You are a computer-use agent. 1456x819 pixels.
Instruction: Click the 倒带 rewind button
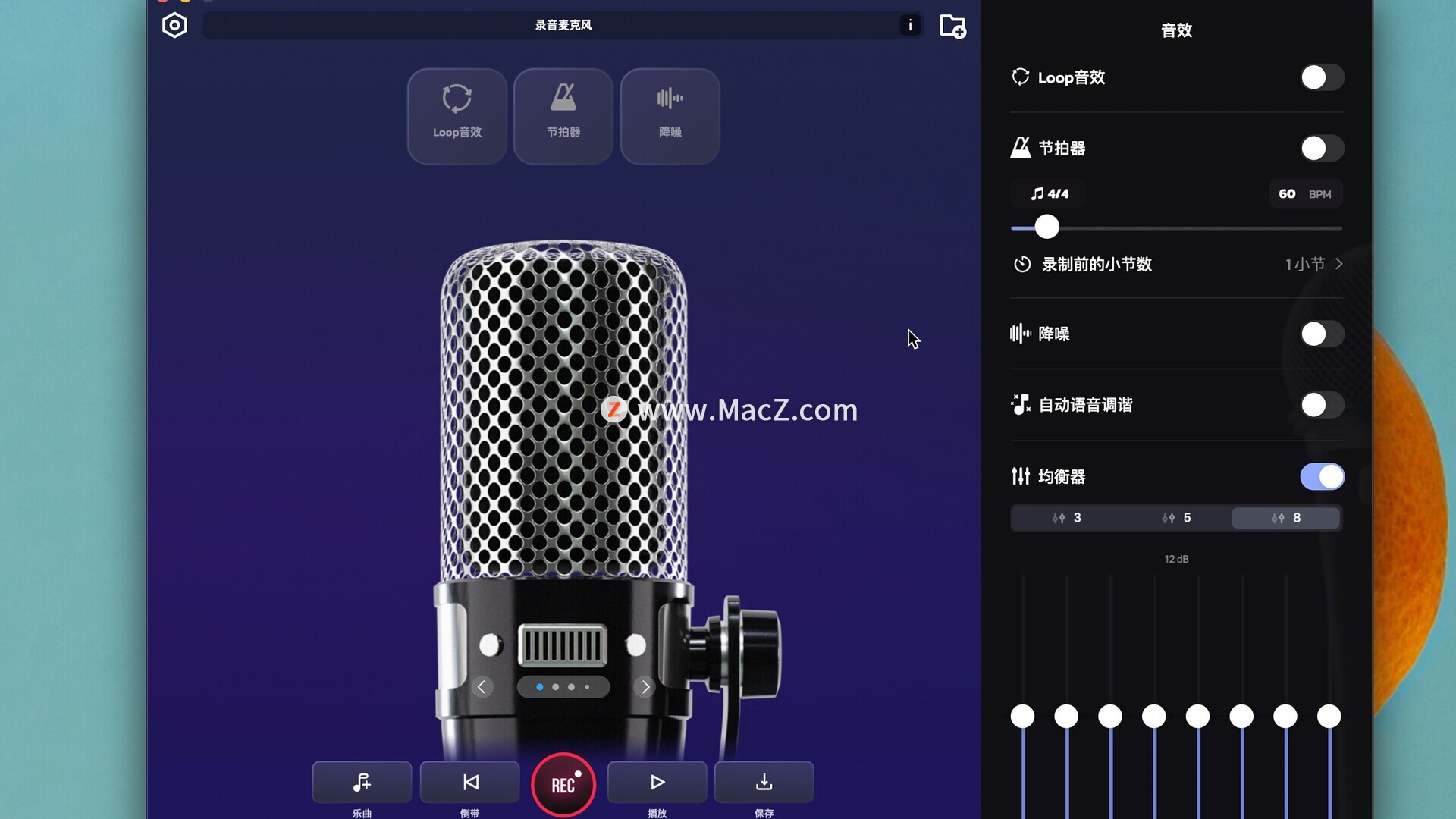click(470, 782)
